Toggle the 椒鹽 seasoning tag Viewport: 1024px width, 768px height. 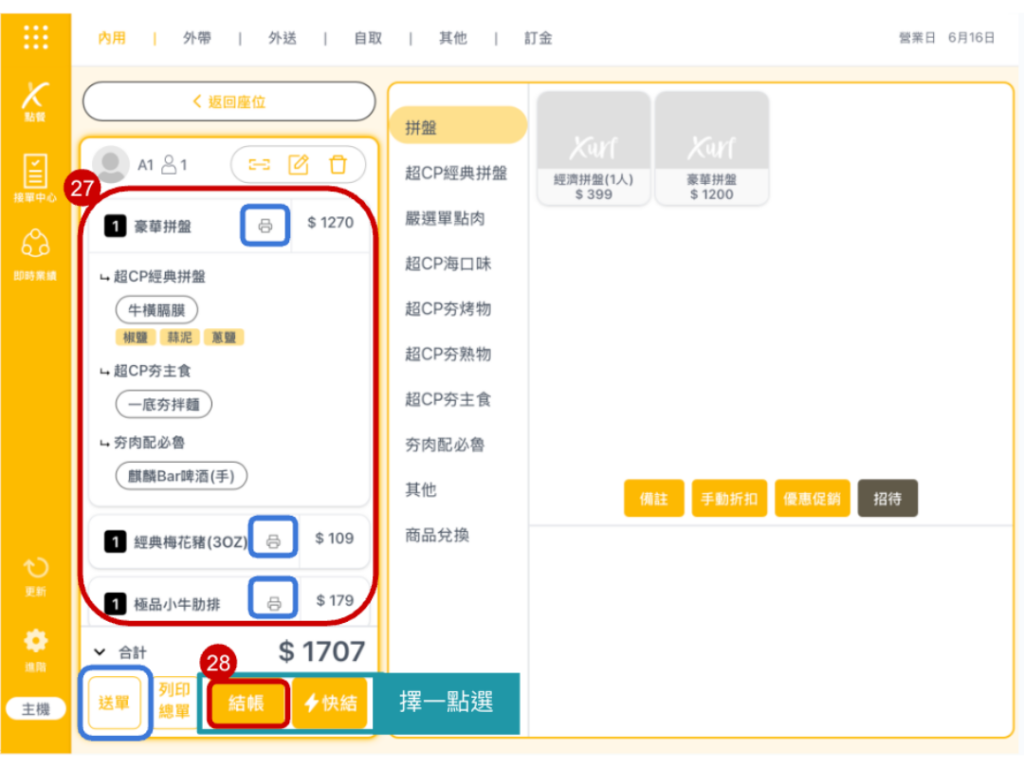(131, 337)
